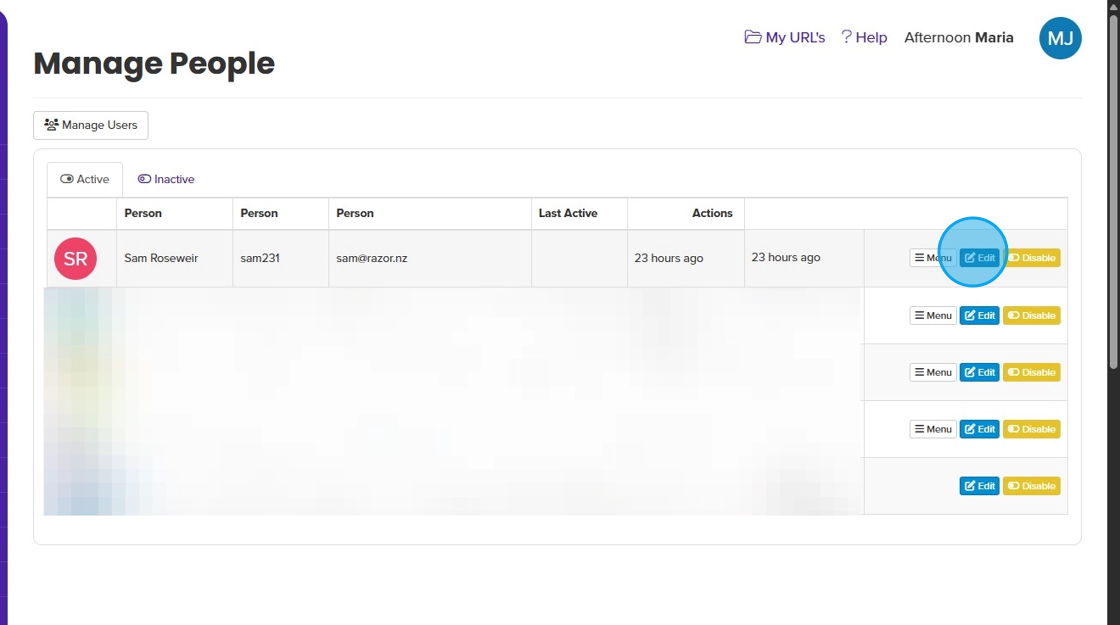Switch to the Inactive tab
The width and height of the screenshot is (1120, 625).
click(166, 179)
